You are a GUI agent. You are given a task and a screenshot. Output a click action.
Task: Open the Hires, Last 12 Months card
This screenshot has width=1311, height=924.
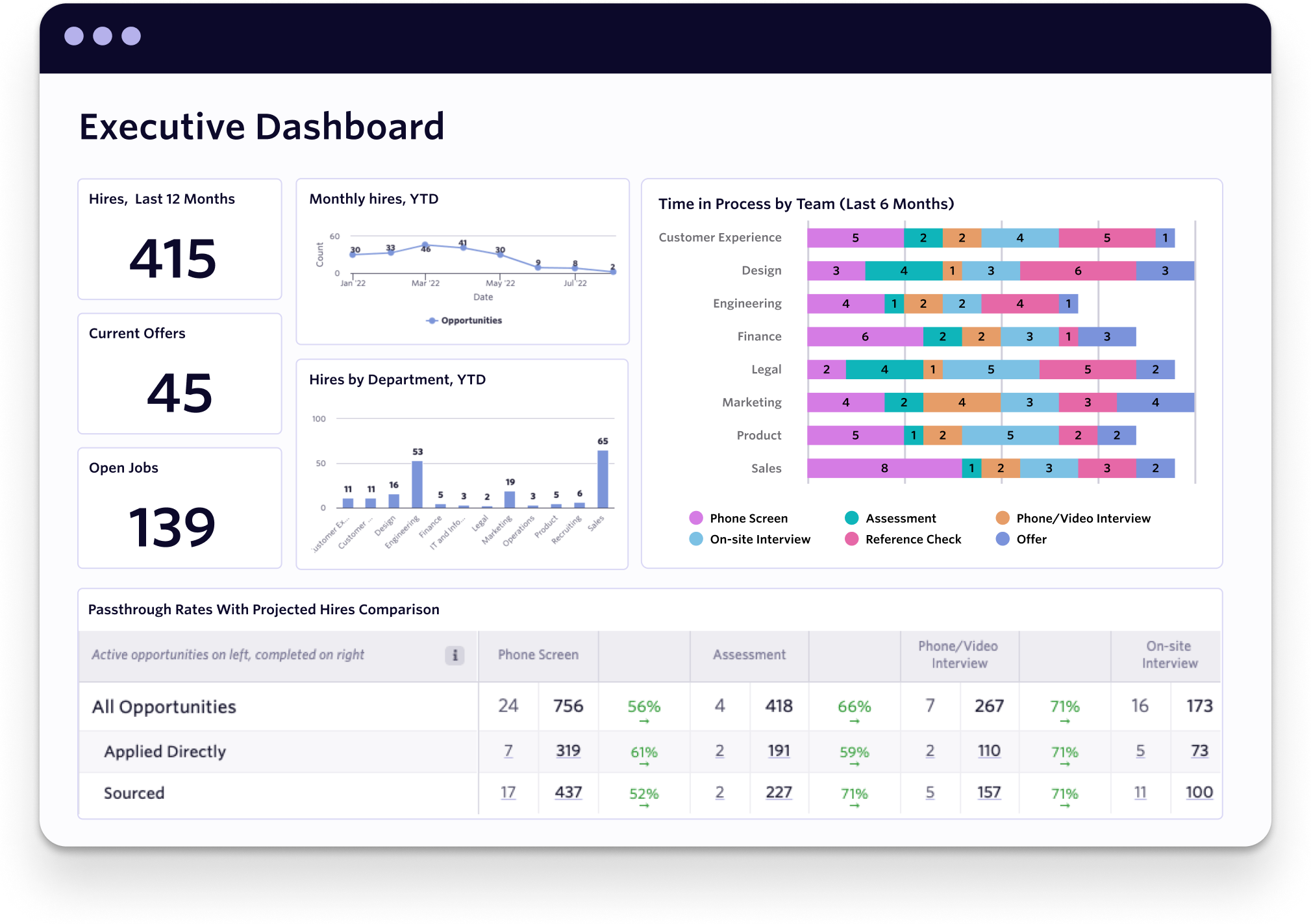(x=179, y=239)
